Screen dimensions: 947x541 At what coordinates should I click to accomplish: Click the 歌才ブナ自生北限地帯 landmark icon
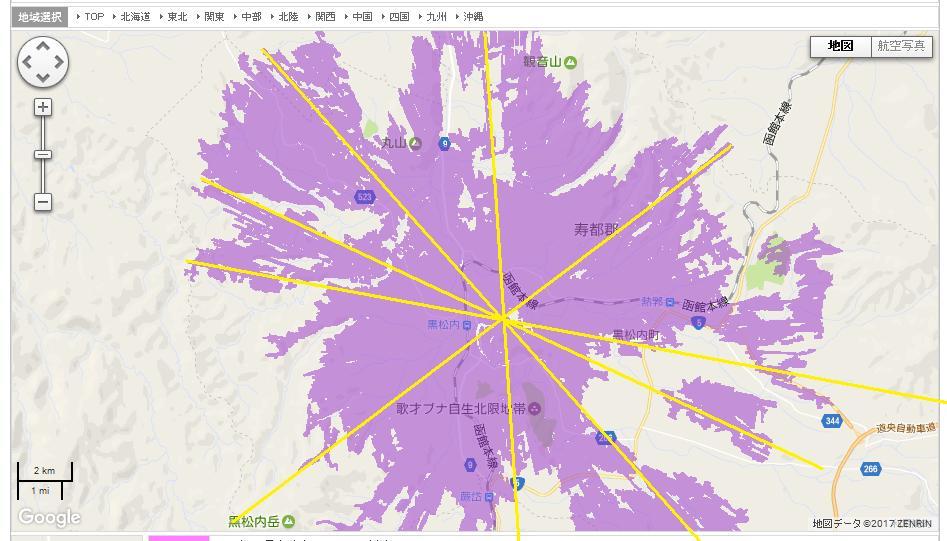[x=534, y=409]
